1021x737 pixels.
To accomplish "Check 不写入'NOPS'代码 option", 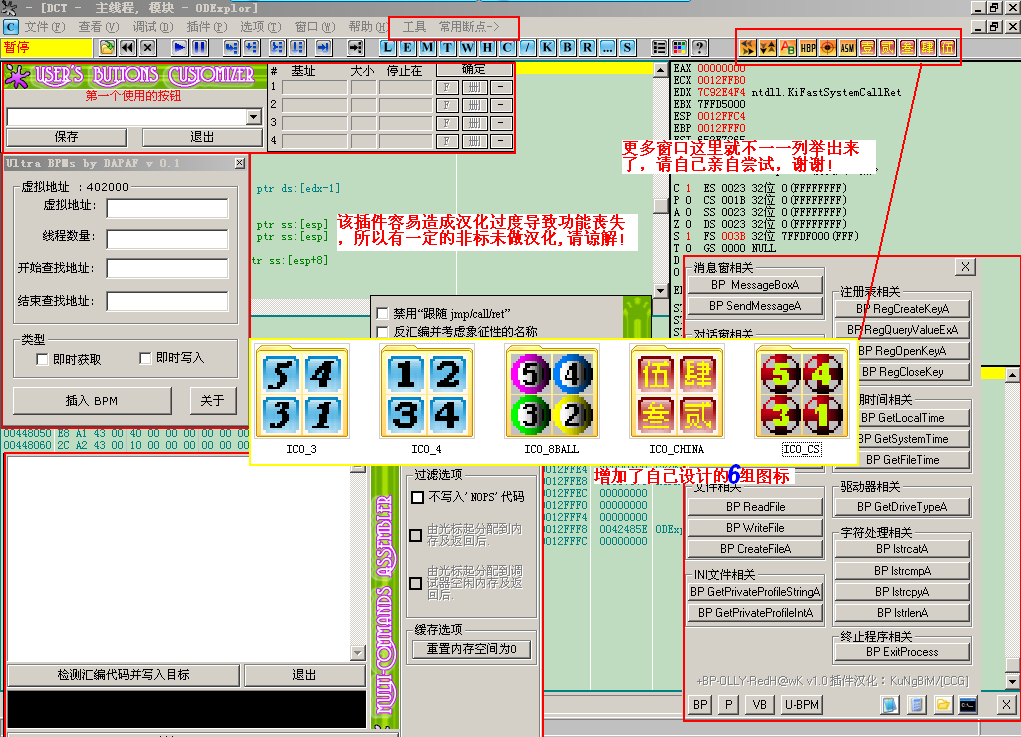I will [x=417, y=497].
